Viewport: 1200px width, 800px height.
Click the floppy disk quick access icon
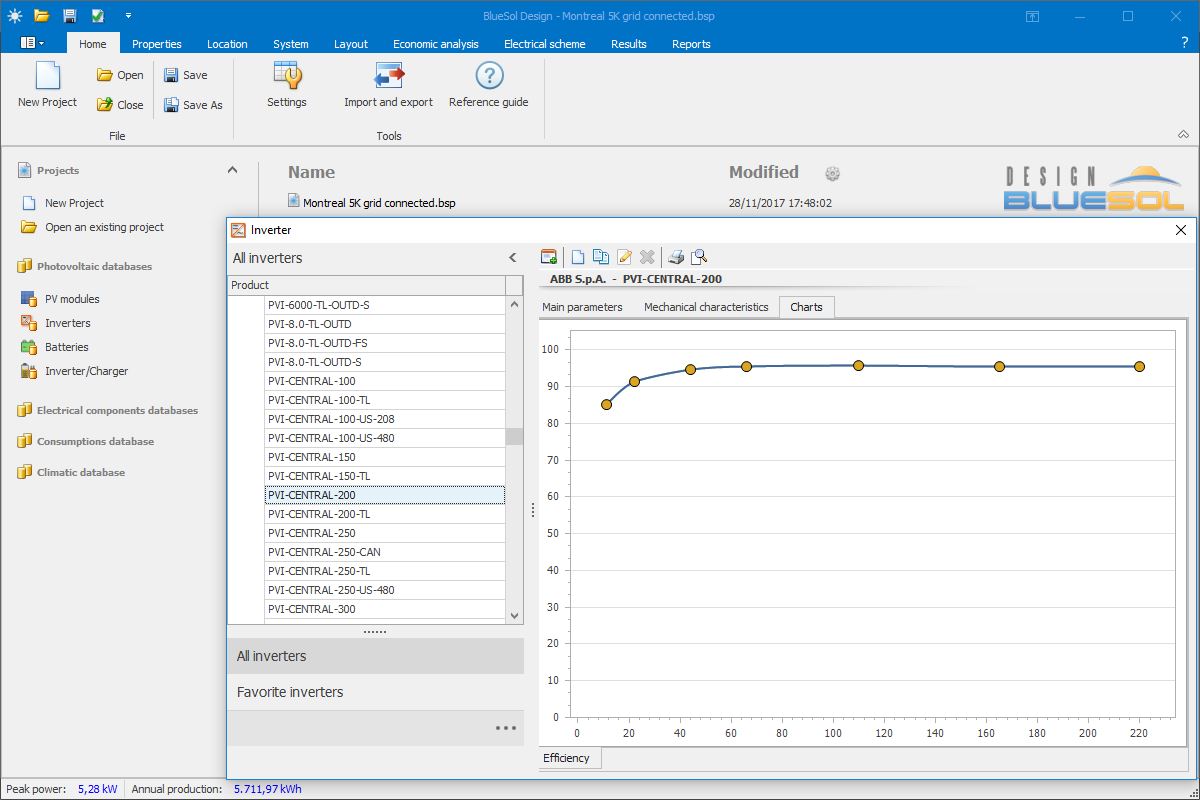click(69, 16)
